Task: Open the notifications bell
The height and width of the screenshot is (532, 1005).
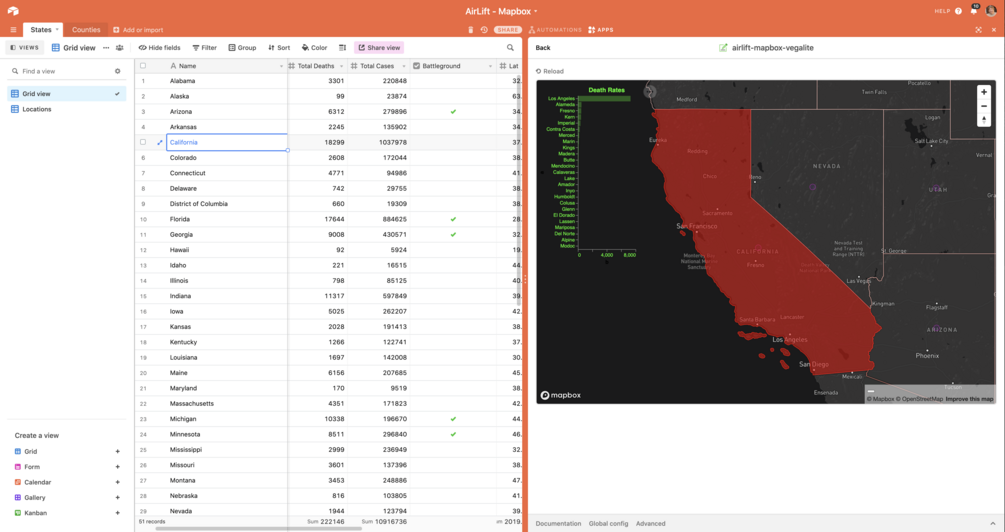Action: pos(974,10)
